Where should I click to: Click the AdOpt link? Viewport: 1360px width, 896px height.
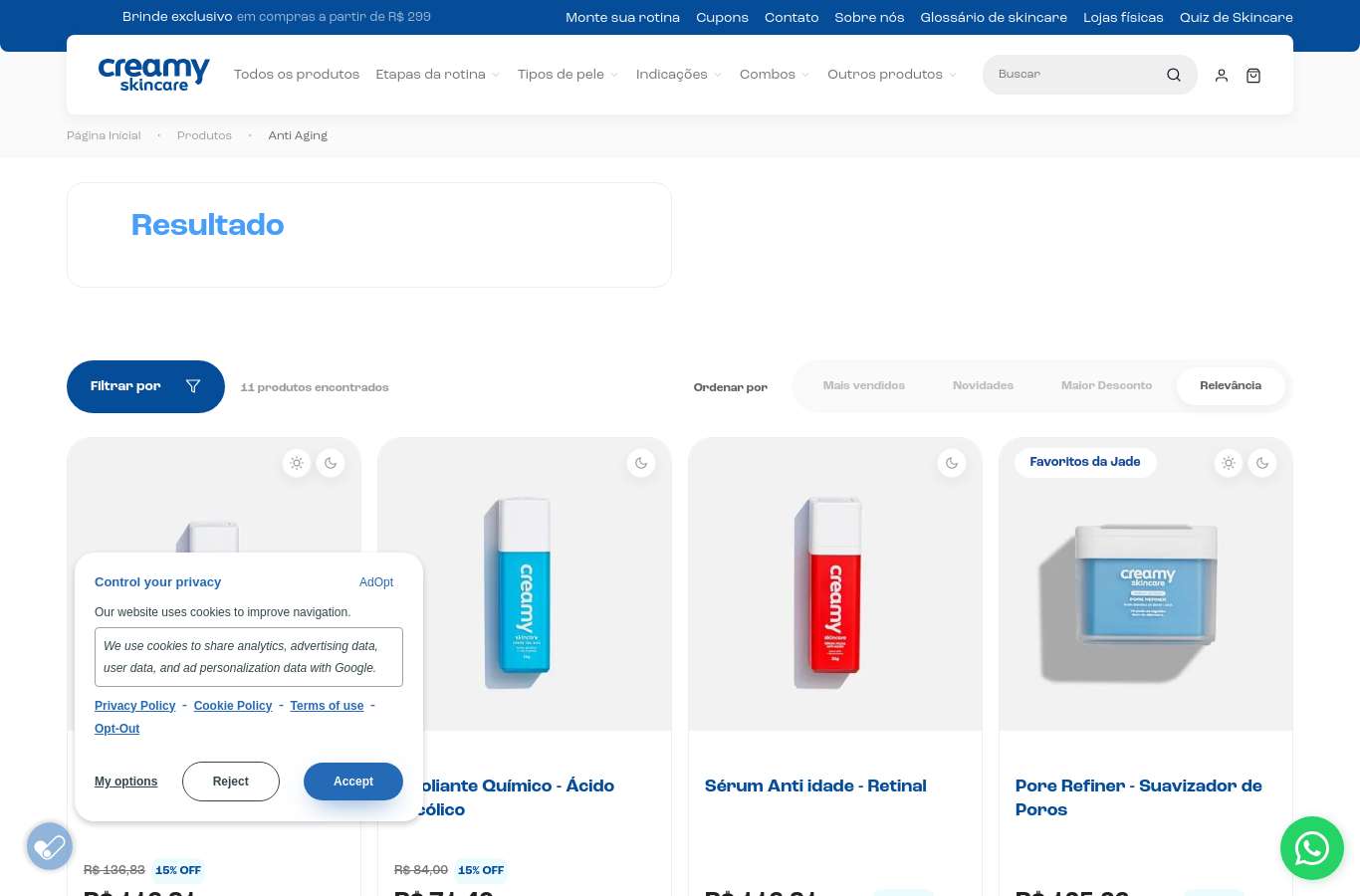[x=376, y=582]
